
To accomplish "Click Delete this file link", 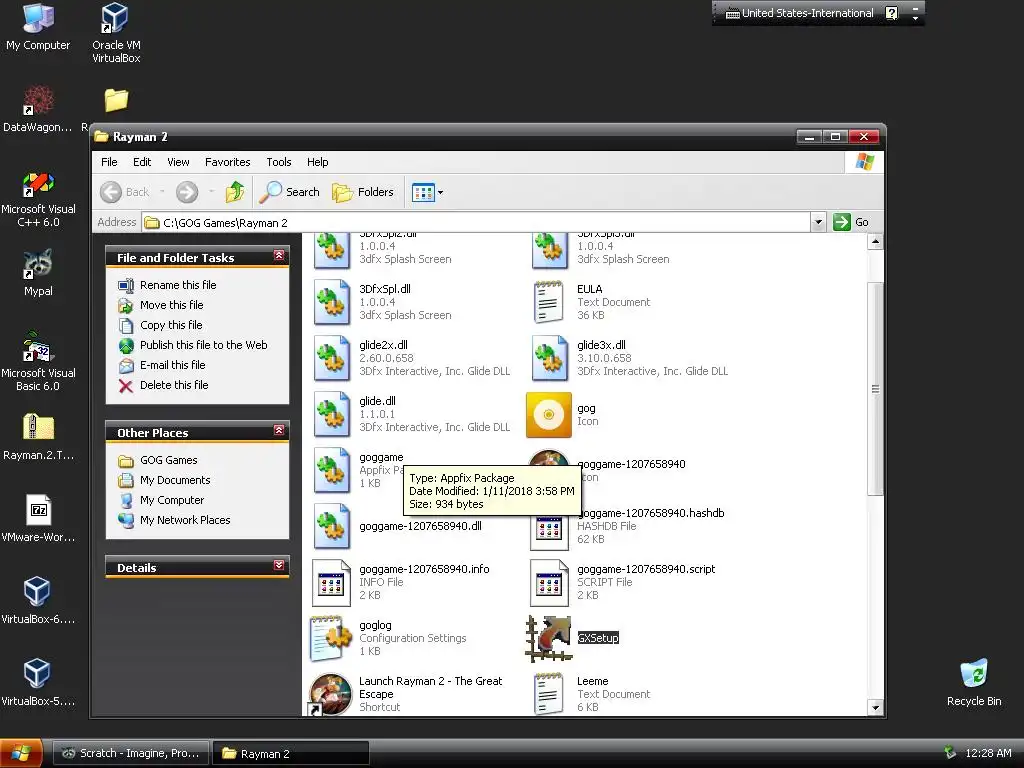I will 174,385.
